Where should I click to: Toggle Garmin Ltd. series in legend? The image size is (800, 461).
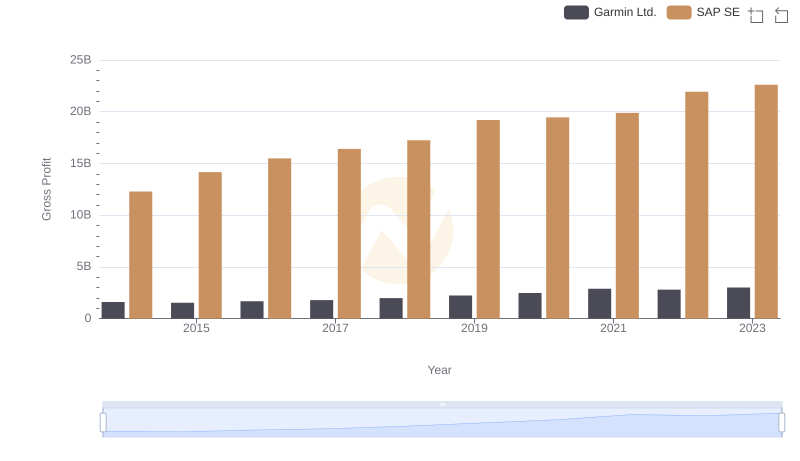pos(610,12)
